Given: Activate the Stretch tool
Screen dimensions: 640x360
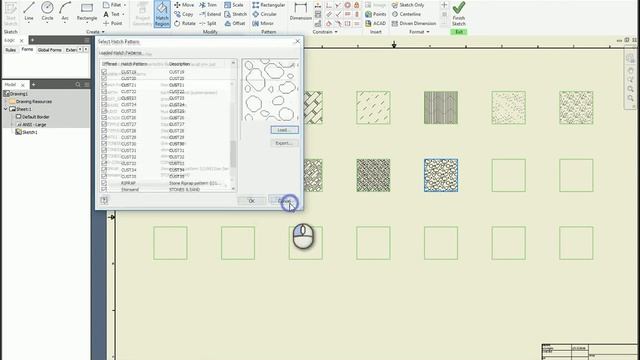Looking at the screenshot, I should click(236, 14).
